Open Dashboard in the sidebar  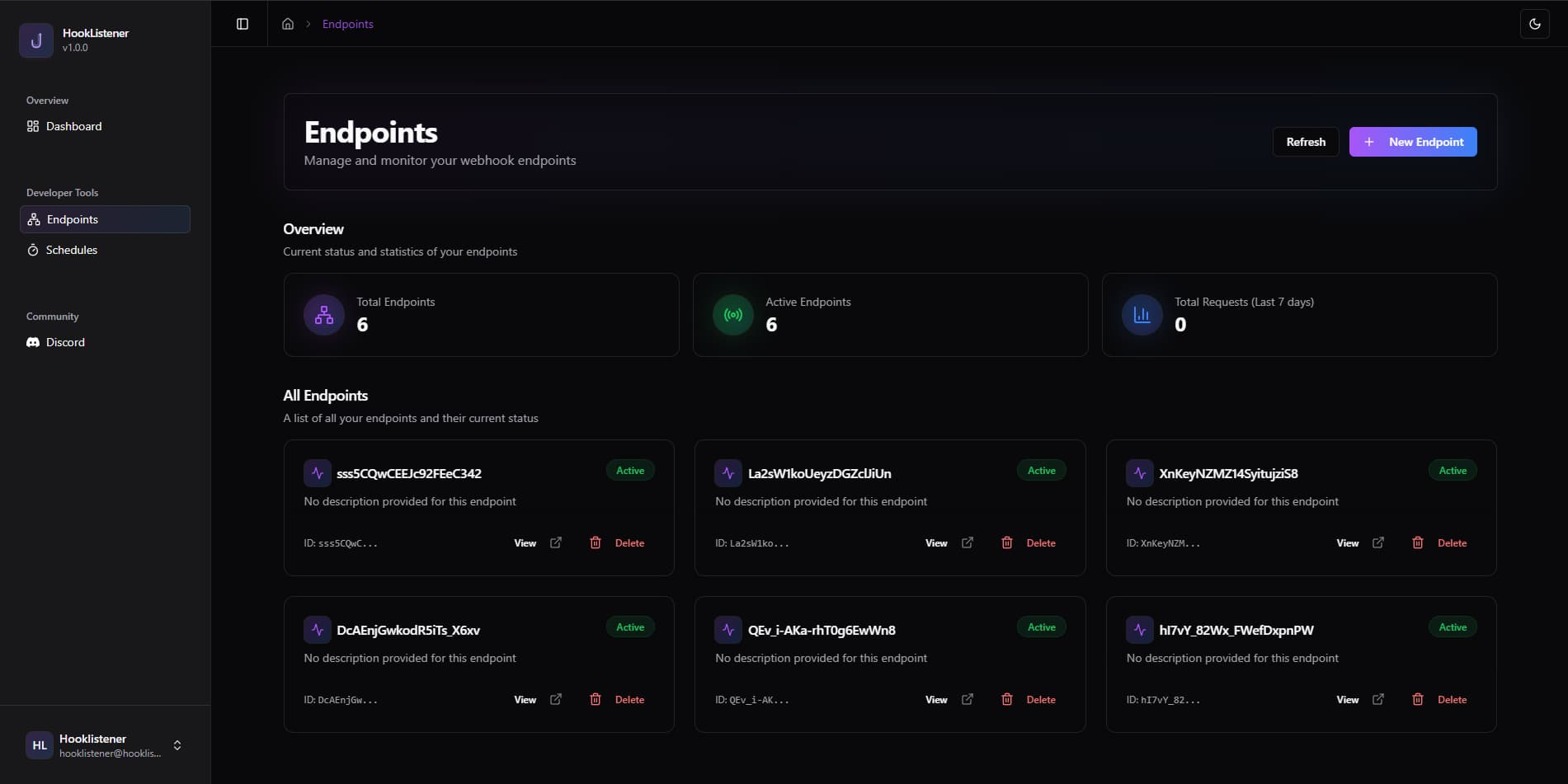pyautogui.click(x=105, y=126)
